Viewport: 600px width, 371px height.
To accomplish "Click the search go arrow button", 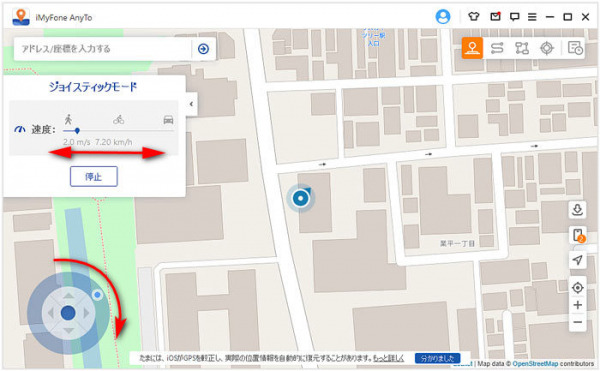I will tap(203, 49).
